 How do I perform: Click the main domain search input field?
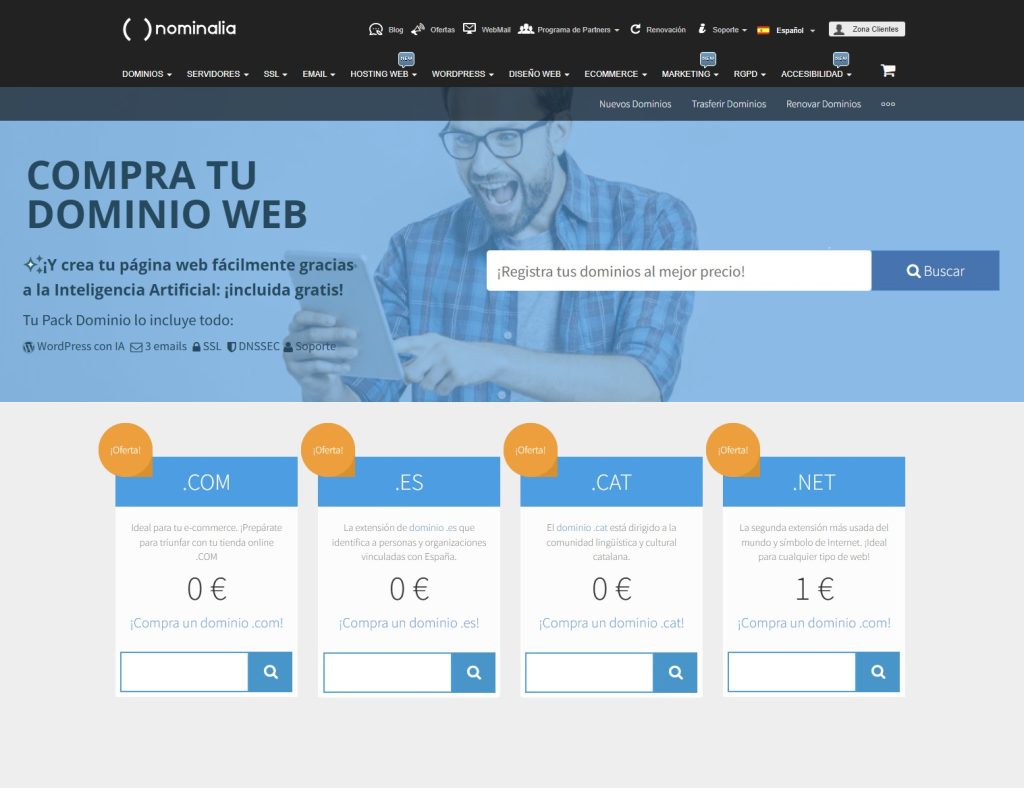click(678, 271)
